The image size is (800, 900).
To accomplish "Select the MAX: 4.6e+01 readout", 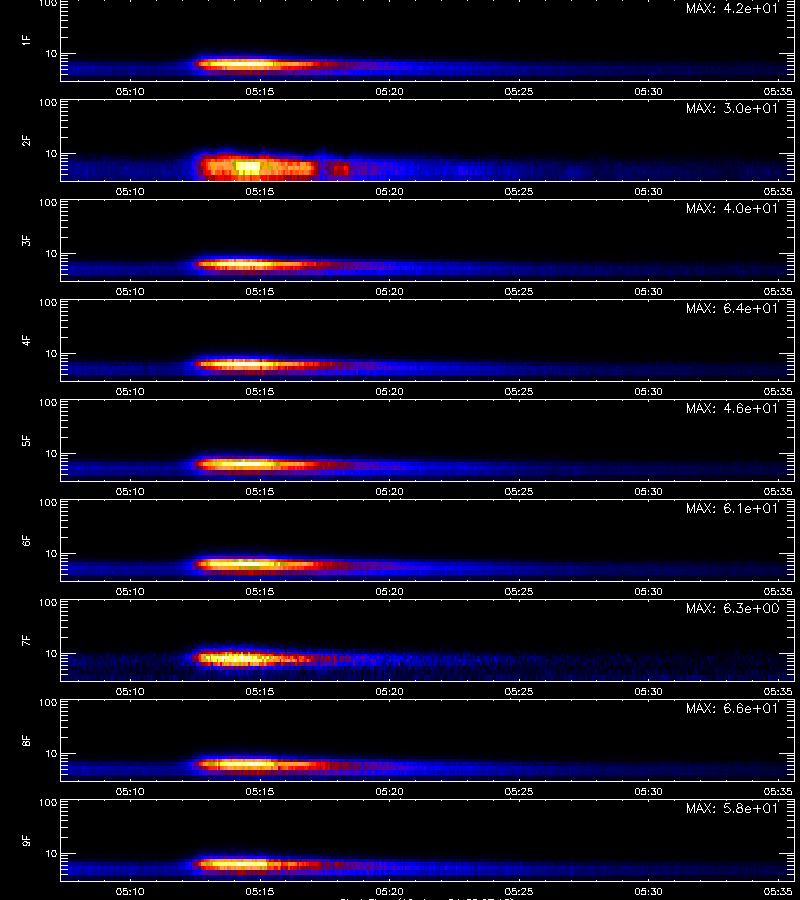I will pos(732,408).
